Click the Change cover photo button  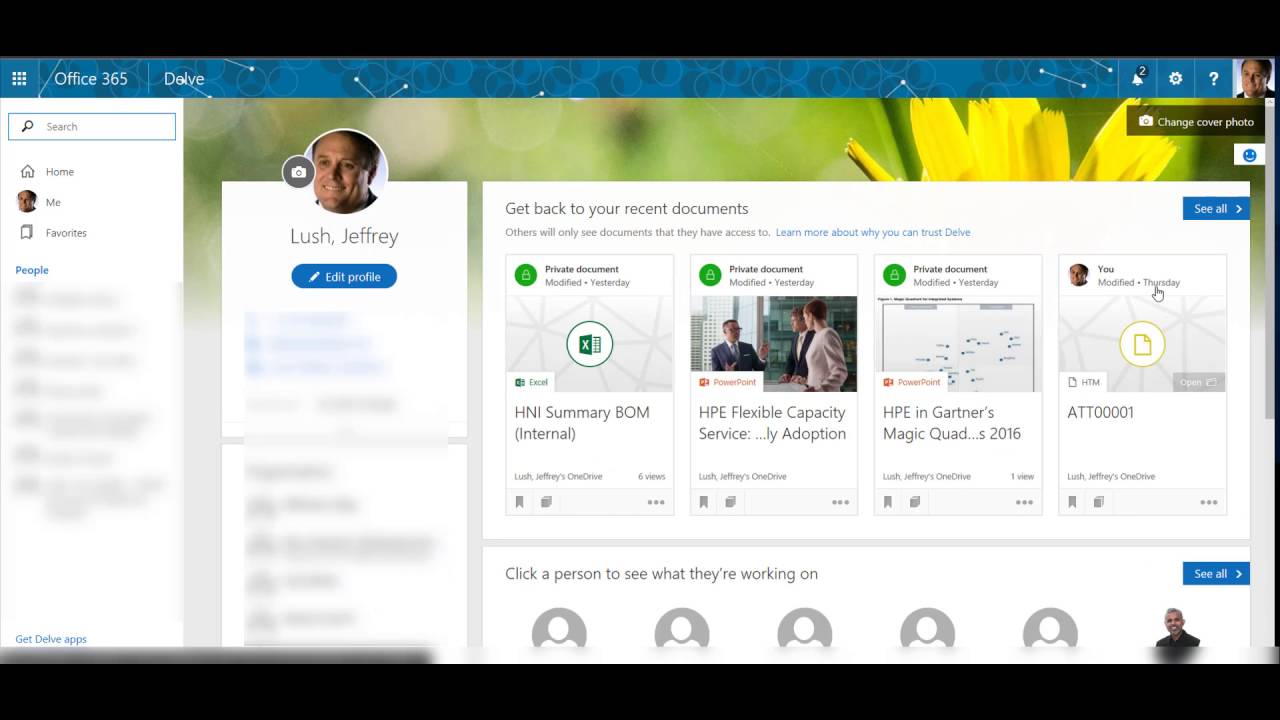(1196, 121)
